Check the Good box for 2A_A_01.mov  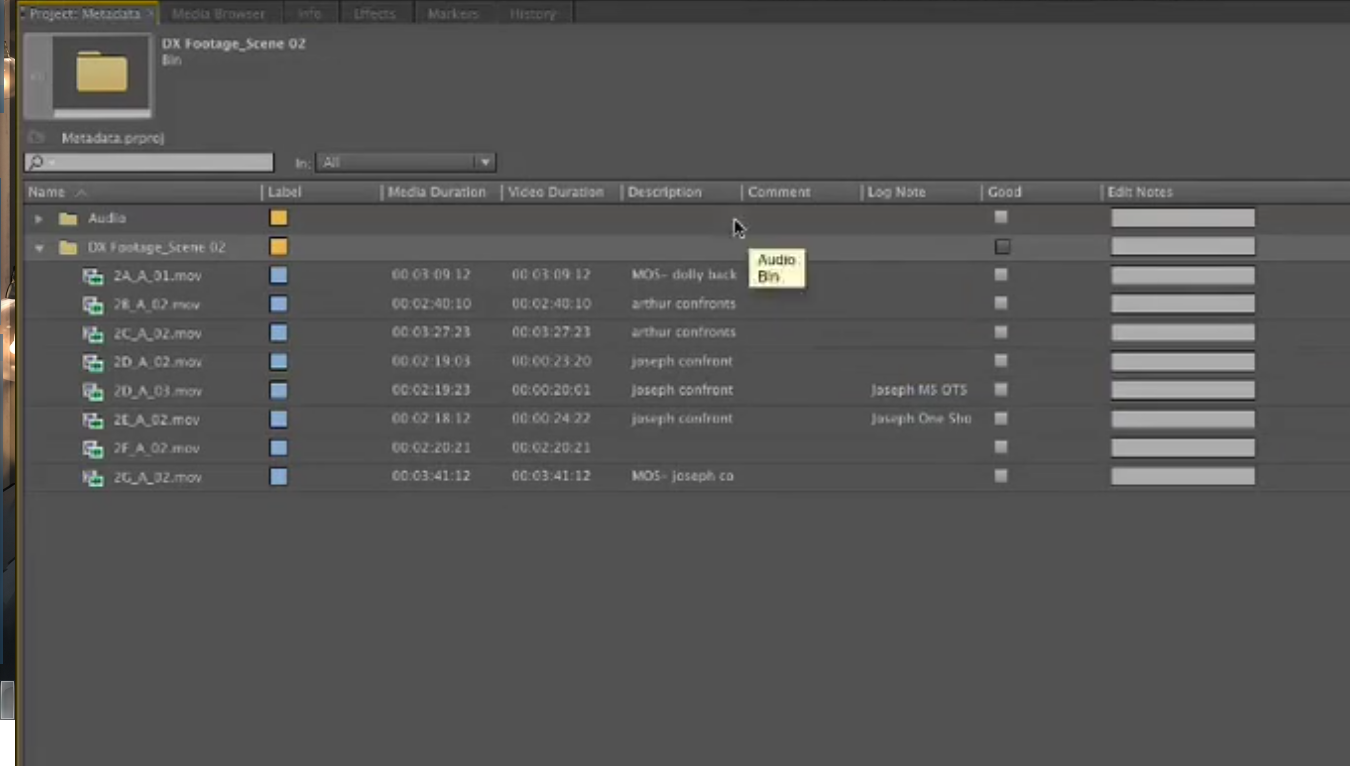1001,275
